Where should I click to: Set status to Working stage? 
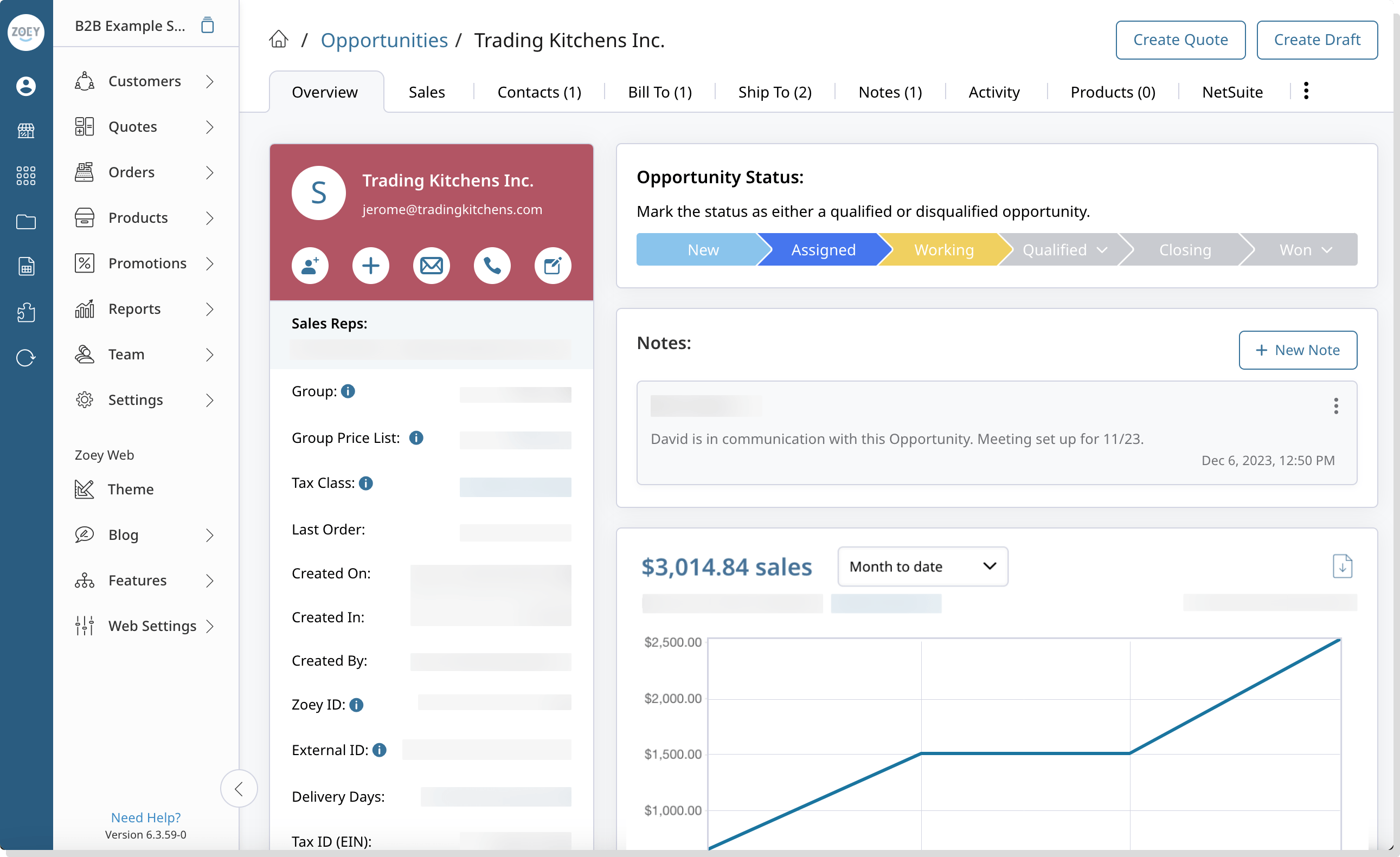943,250
